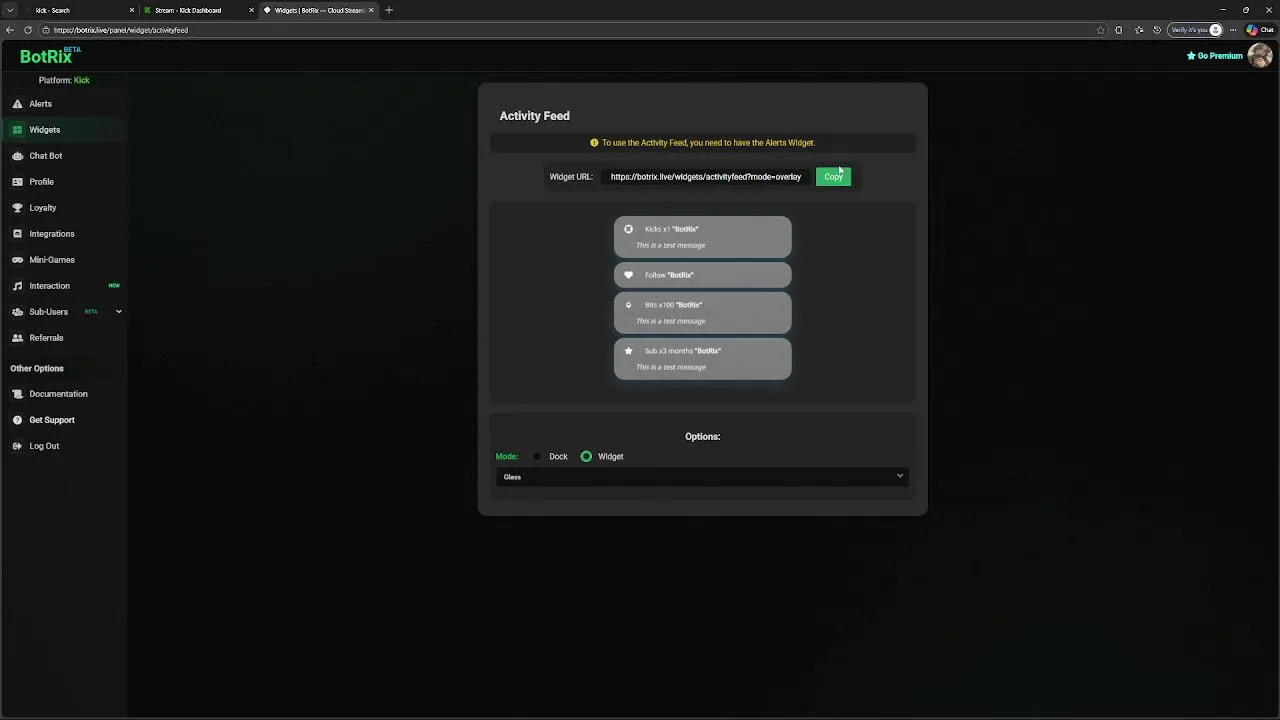This screenshot has width=1280, height=720.
Task: Close the Stream - Kick Dashboard tab
Action: tap(251, 10)
